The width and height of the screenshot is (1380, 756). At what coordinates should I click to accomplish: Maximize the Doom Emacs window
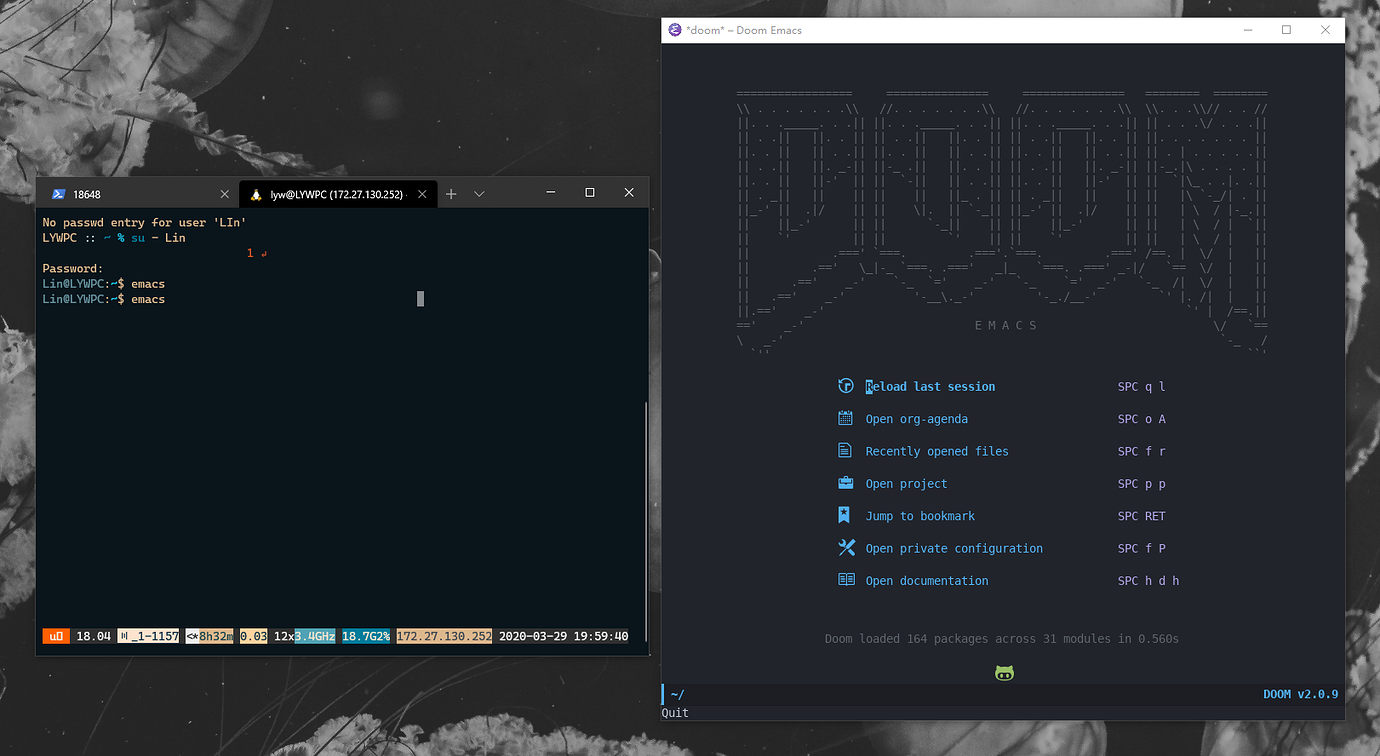pos(1286,30)
